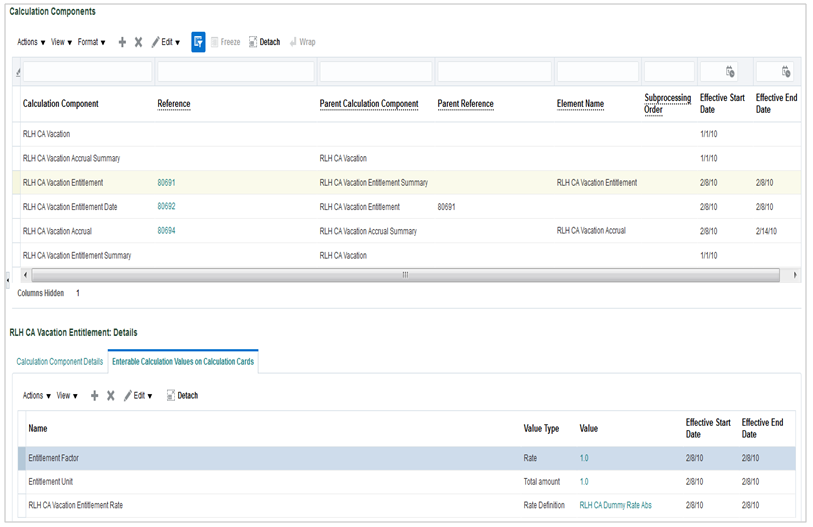Expand the Format dropdown menu
Viewport: 813px width, 527px height.
click(91, 42)
